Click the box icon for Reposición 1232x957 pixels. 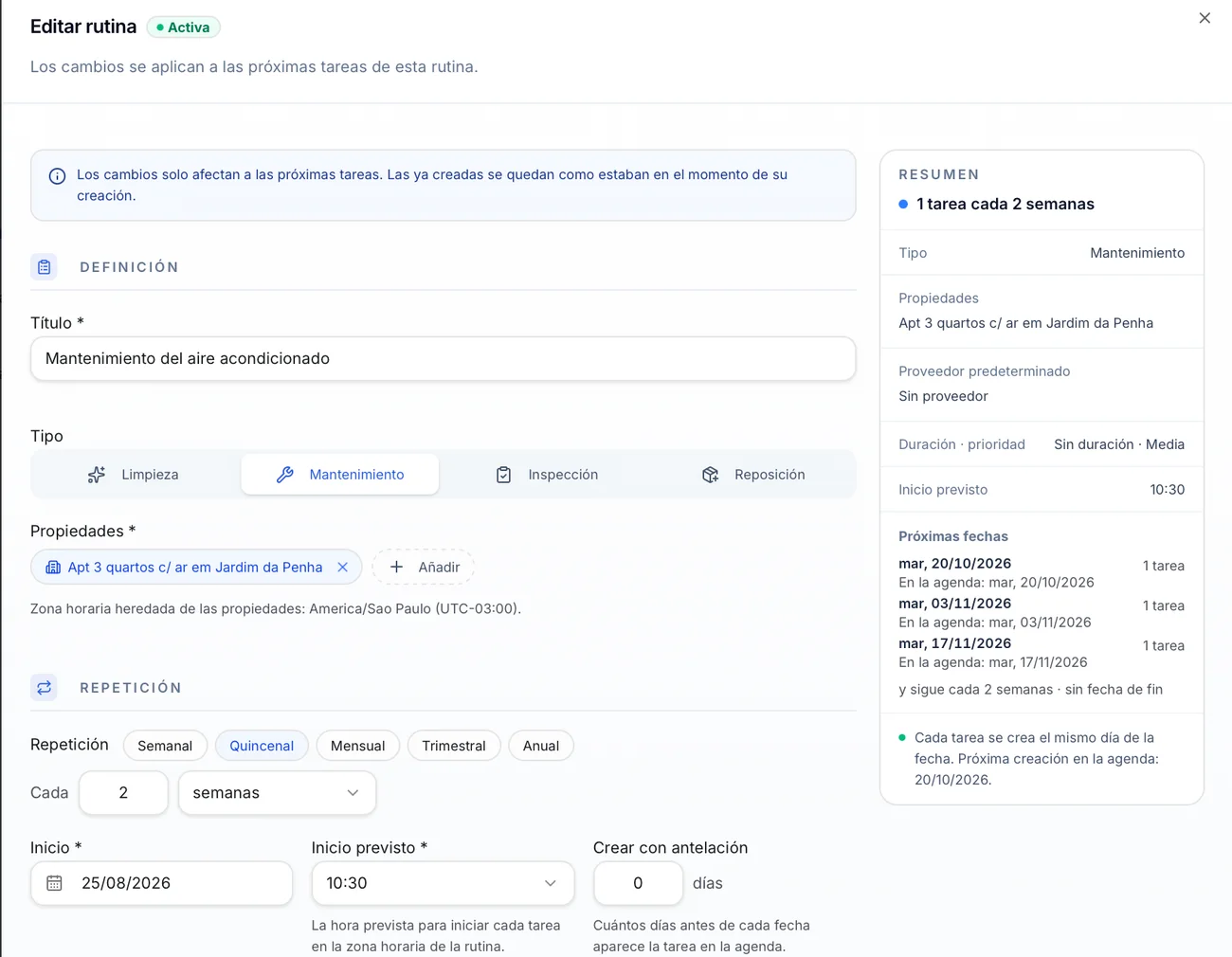711,475
